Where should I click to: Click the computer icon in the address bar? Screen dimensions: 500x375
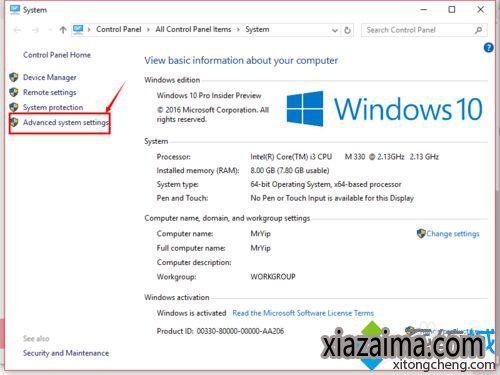pos(78,29)
